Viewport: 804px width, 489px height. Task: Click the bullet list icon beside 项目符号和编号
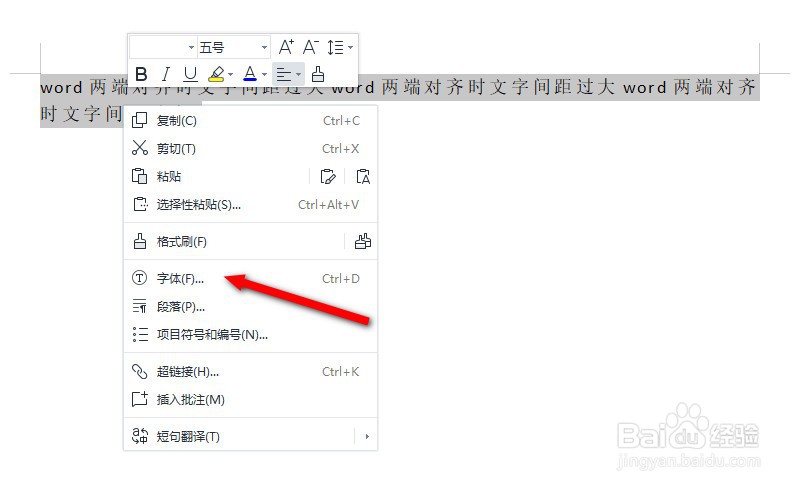[x=140, y=334]
